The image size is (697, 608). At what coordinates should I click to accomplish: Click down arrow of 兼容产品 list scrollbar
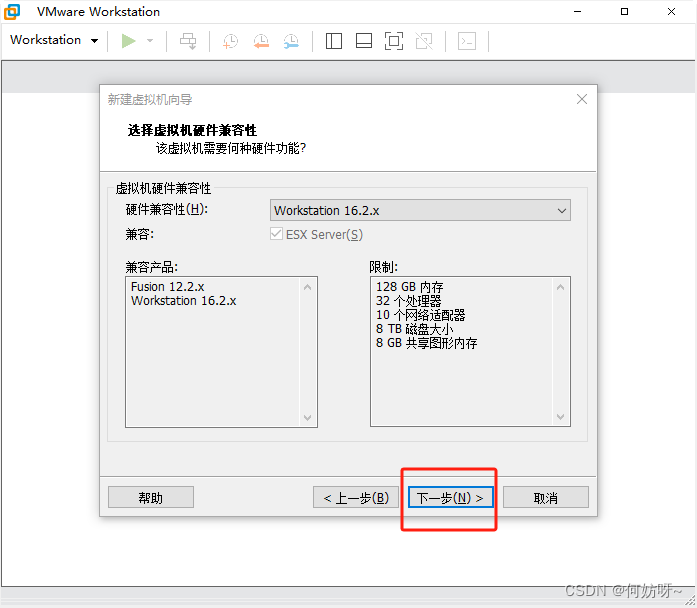tap(308, 417)
